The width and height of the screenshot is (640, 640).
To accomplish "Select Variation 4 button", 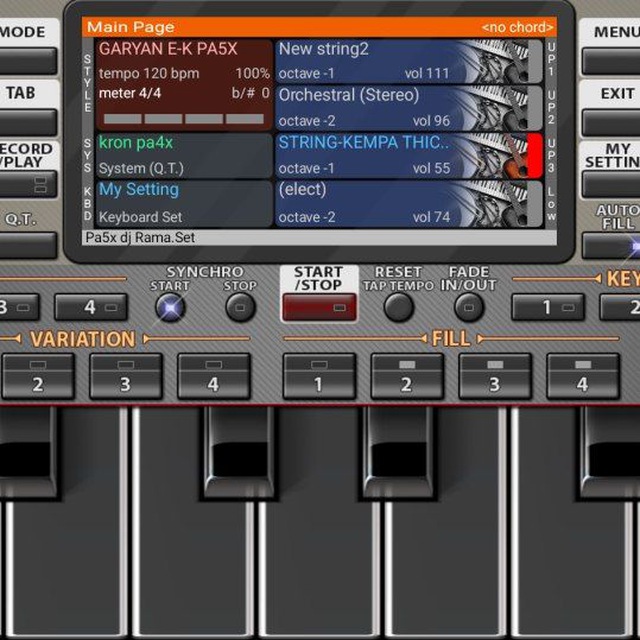I will tap(213, 376).
